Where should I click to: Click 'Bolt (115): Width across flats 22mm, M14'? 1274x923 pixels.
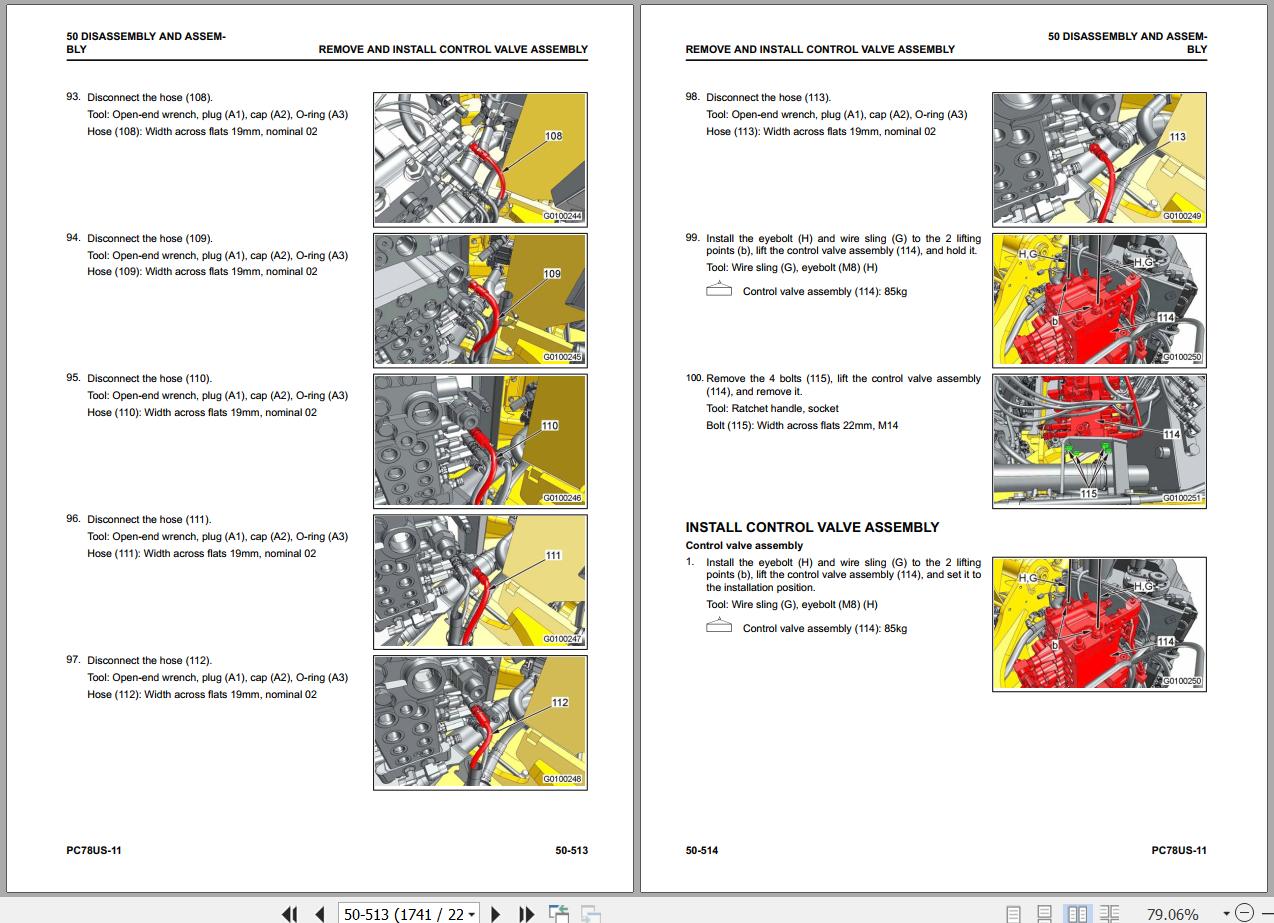pyautogui.click(x=802, y=426)
